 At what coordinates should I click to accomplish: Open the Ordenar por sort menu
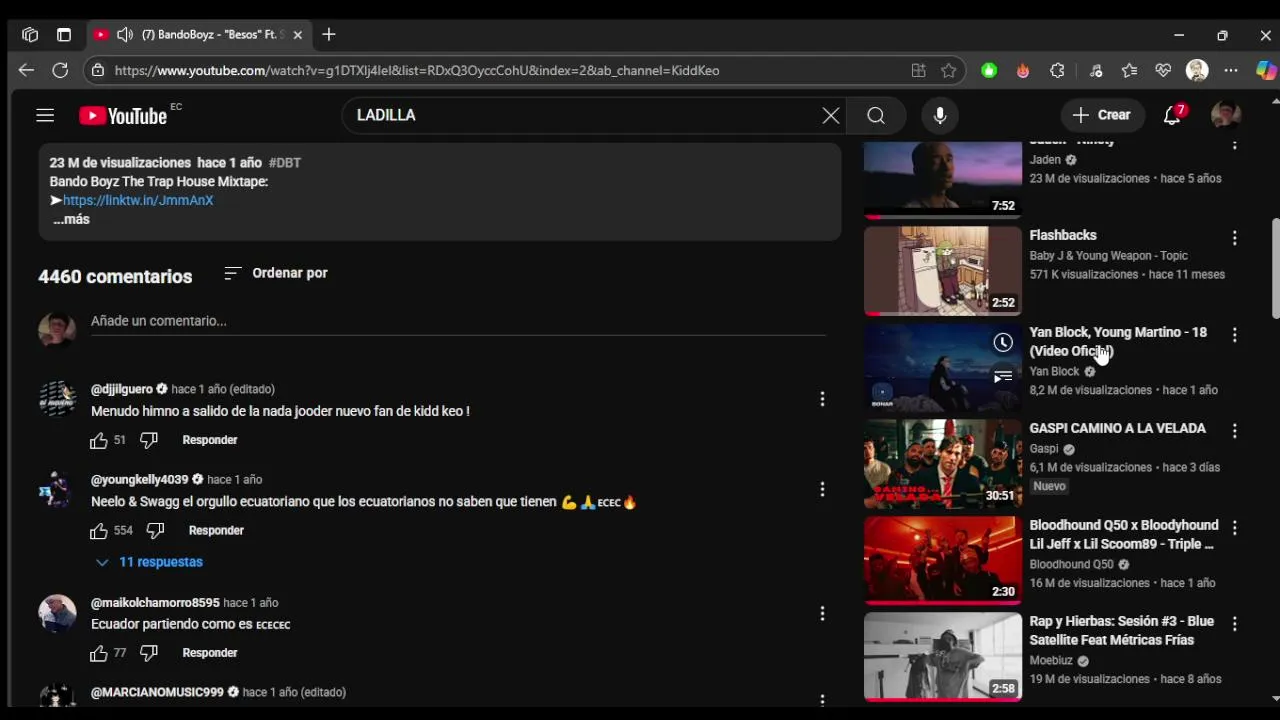(x=276, y=273)
